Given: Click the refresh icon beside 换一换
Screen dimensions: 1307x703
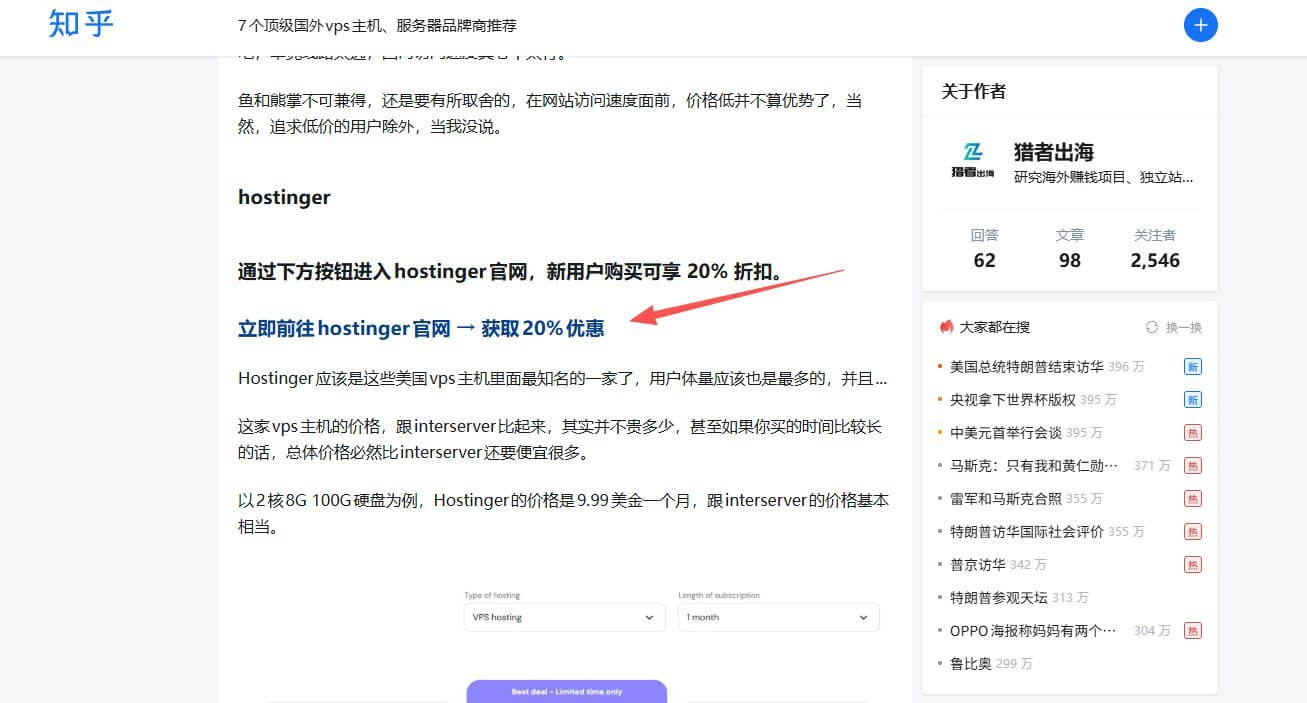Looking at the screenshot, I should 1152,327.
